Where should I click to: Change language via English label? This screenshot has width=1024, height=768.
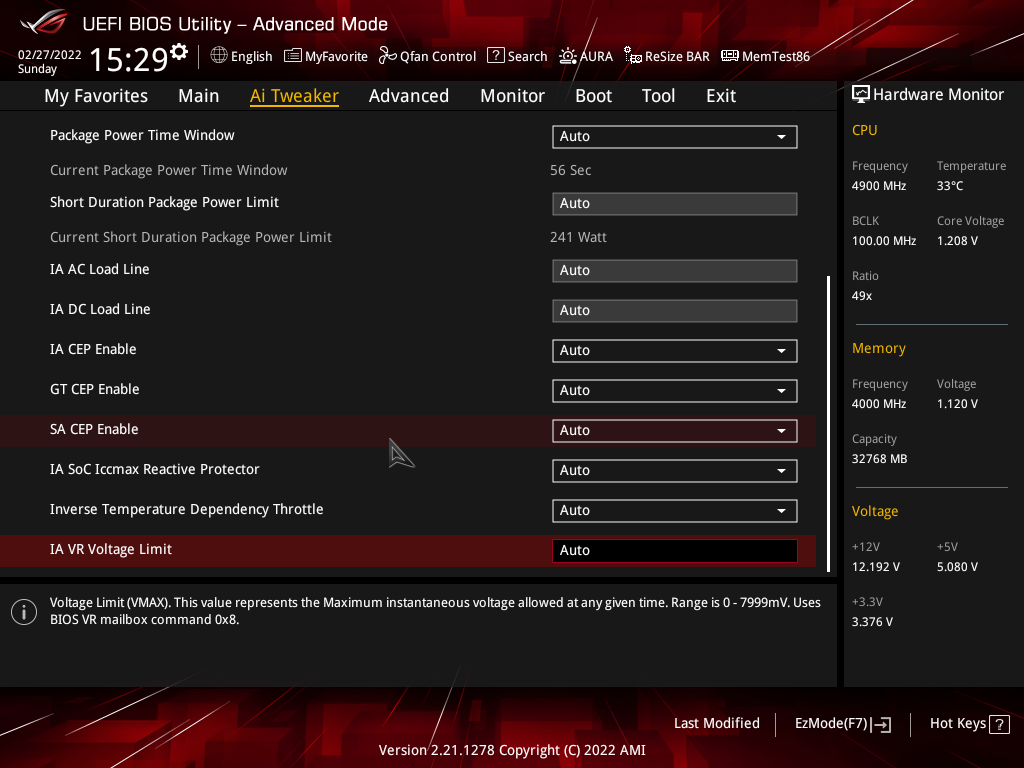(251, 57)
